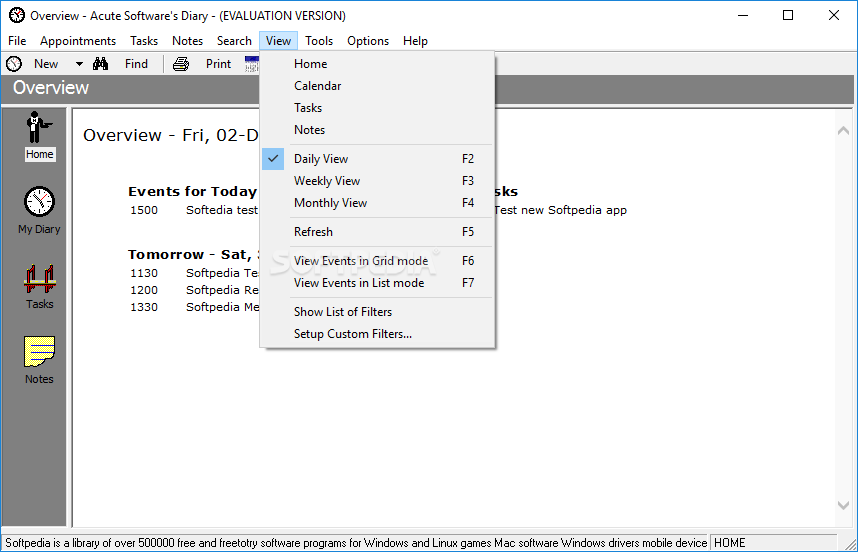858x552 pixels.
Task: Click the Print toolbar button label
Action: click(218, 64)
